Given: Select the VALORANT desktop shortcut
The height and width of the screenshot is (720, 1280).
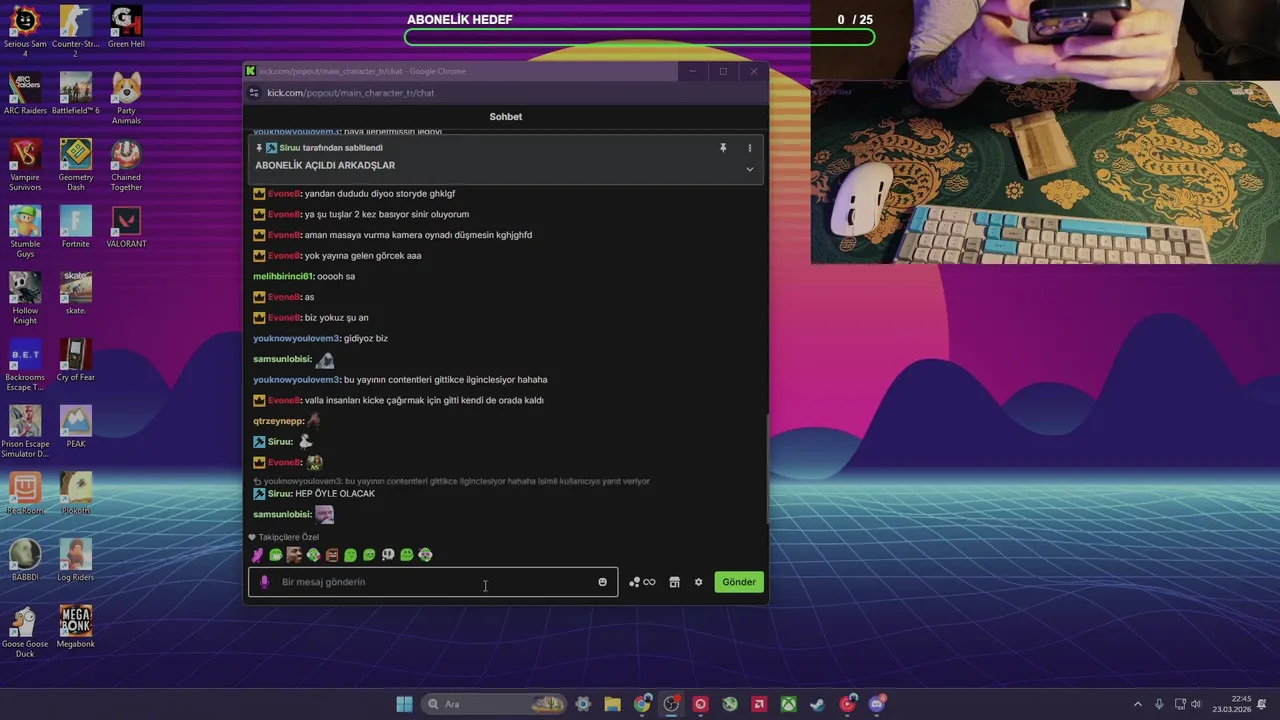Looking at the screenshot, I should click(126, 227).
